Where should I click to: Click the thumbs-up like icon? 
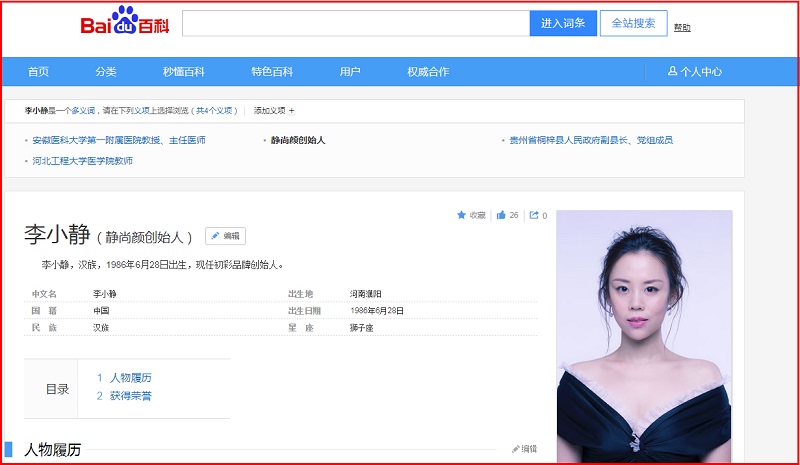[501, 215]
